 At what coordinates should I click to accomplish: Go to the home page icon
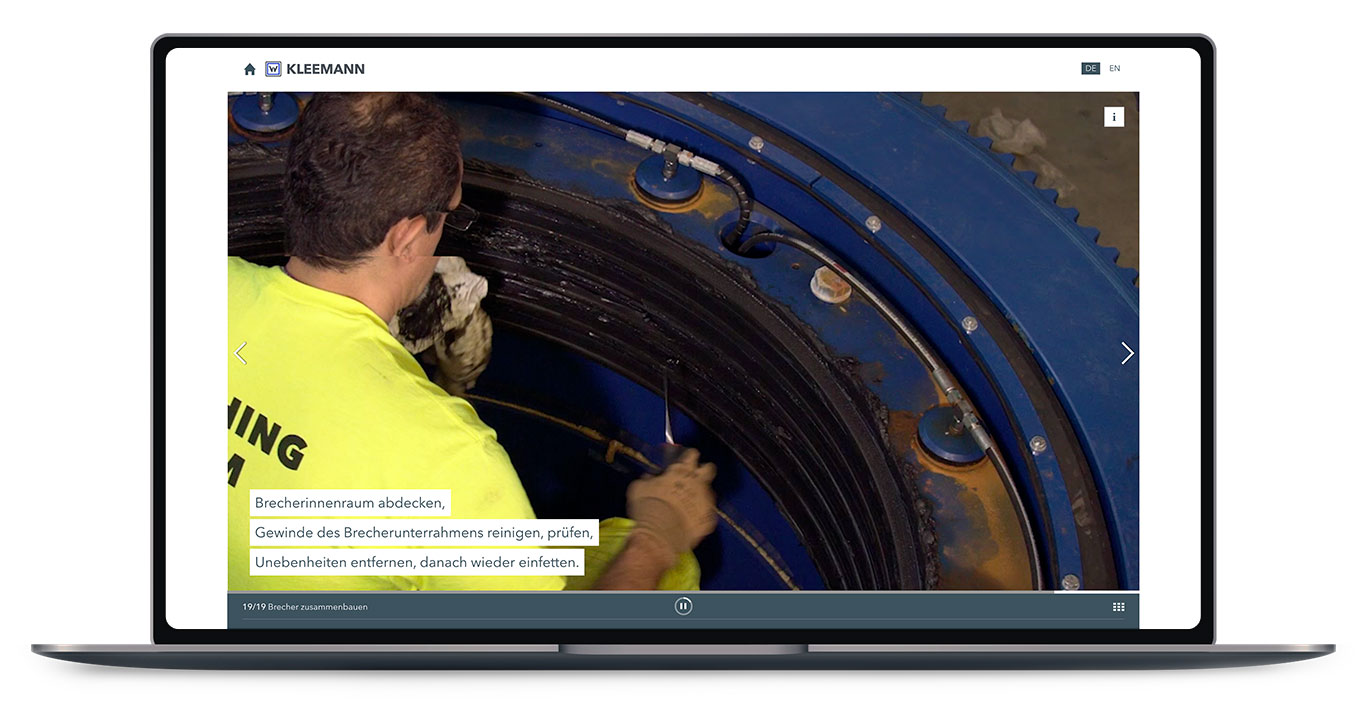(250, 69)
